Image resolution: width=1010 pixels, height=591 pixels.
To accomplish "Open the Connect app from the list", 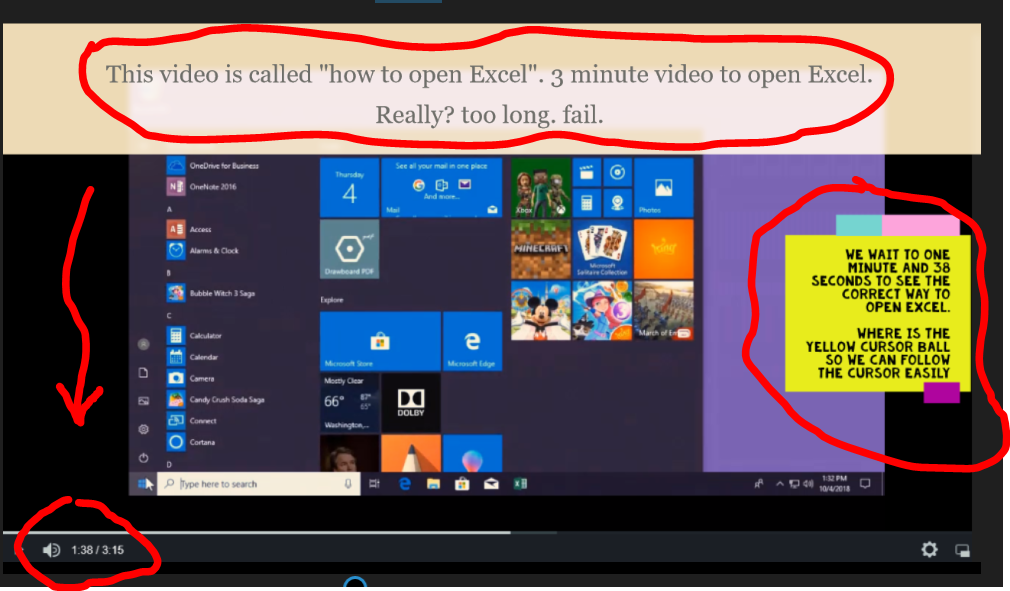I will point(192,421).
